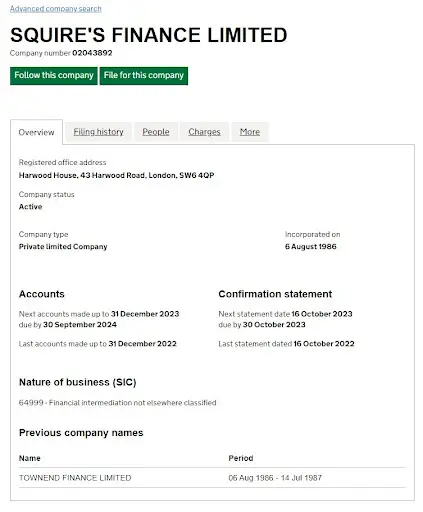Click the 6 August 1986 incorporation date
This screenshot has height=512, width=423.
click(311, 247)
